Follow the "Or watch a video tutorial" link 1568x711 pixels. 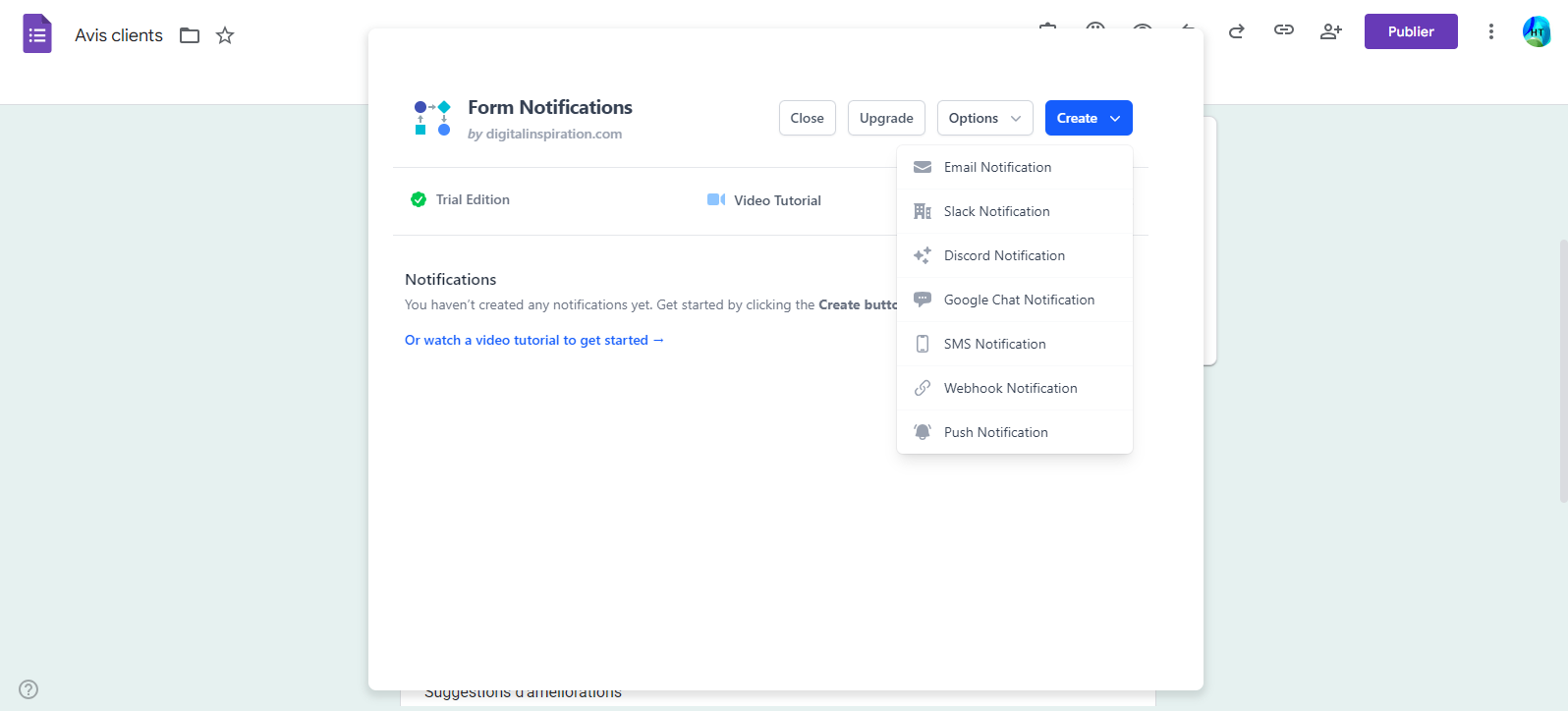pos(534,340)
